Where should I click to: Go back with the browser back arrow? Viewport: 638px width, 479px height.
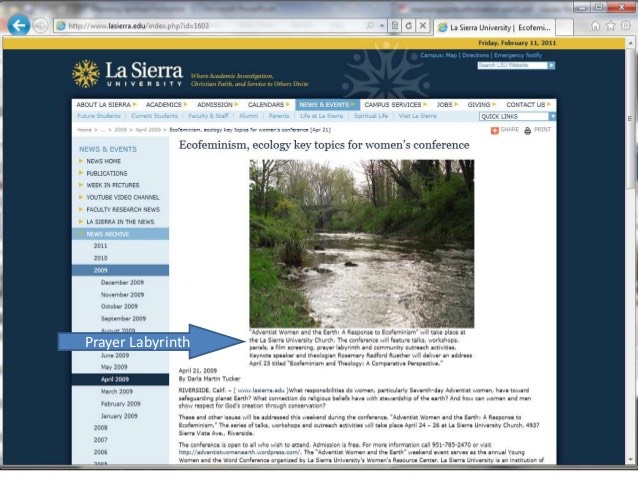click(19, 26)
